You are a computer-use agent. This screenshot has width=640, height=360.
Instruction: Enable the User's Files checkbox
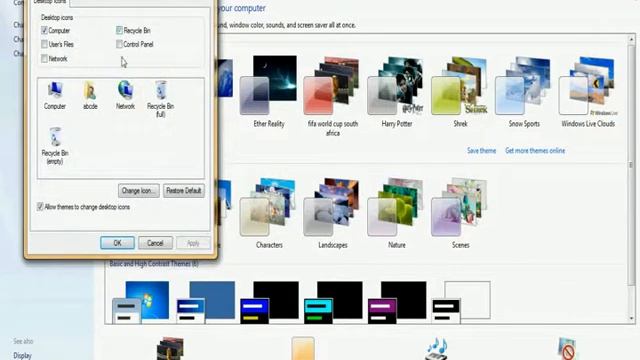(44, 44)
